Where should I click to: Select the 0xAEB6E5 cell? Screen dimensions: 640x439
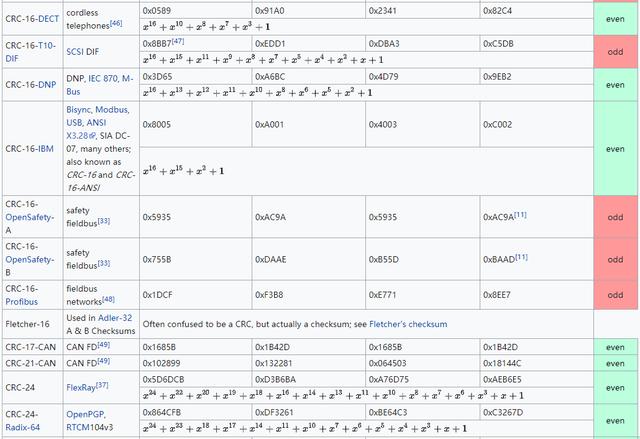tap(536, 379)
